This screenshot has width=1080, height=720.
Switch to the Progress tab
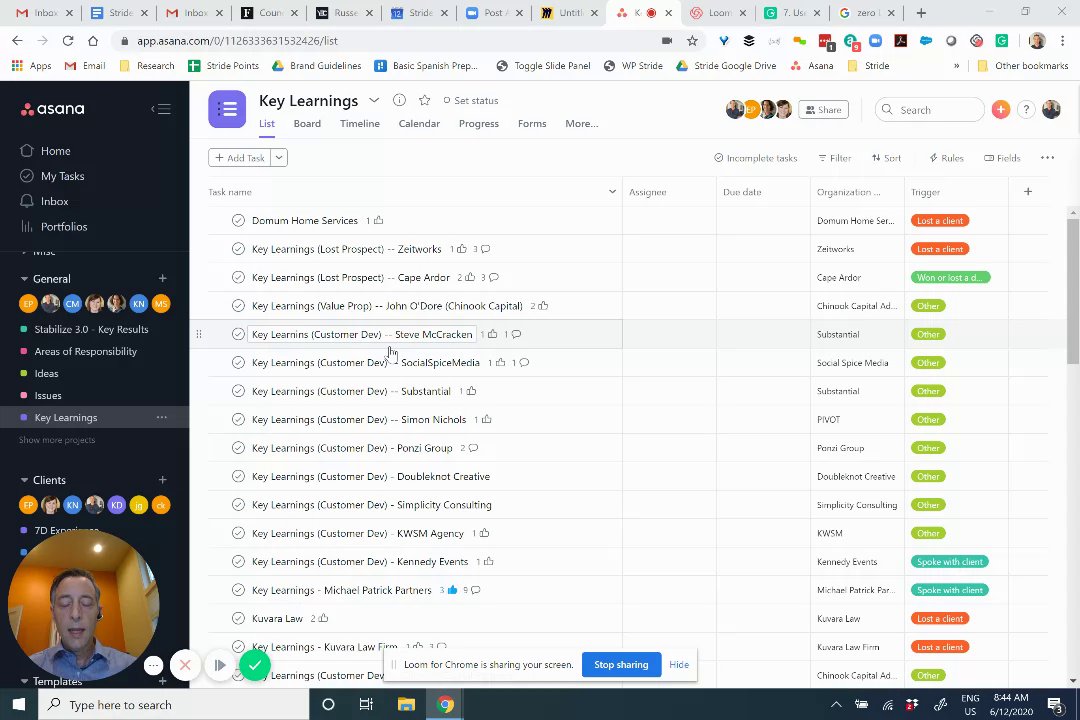(479, 123)
